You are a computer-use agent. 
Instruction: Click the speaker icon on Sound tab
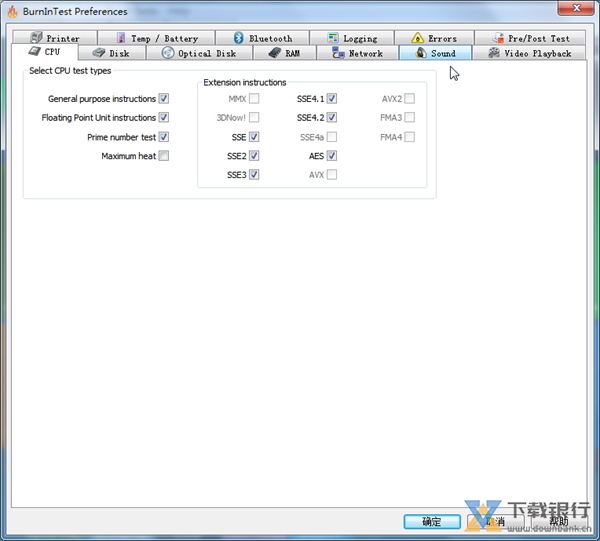pos(421,53)
